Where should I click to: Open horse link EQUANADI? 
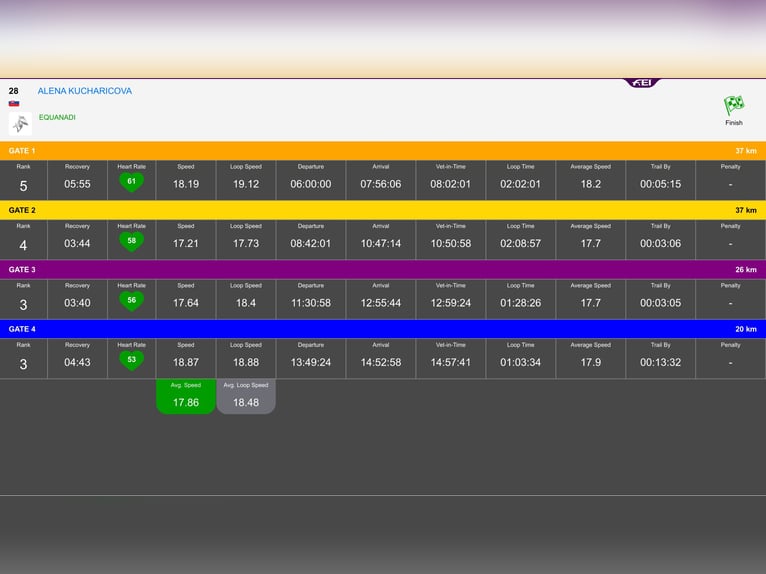[x=57, y=117]
